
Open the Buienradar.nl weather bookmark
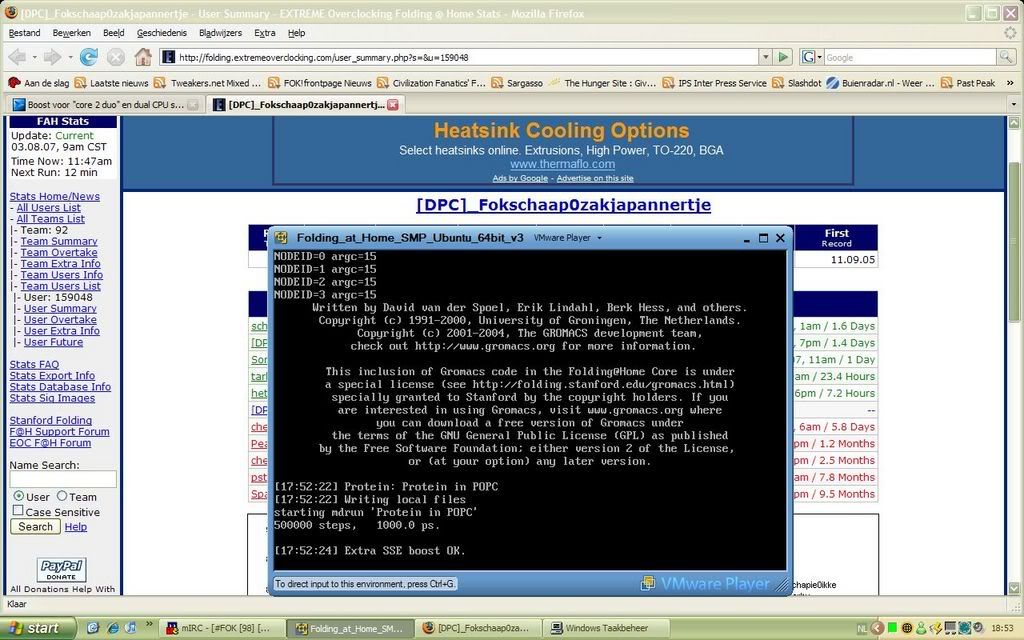(x=881, y=83)
